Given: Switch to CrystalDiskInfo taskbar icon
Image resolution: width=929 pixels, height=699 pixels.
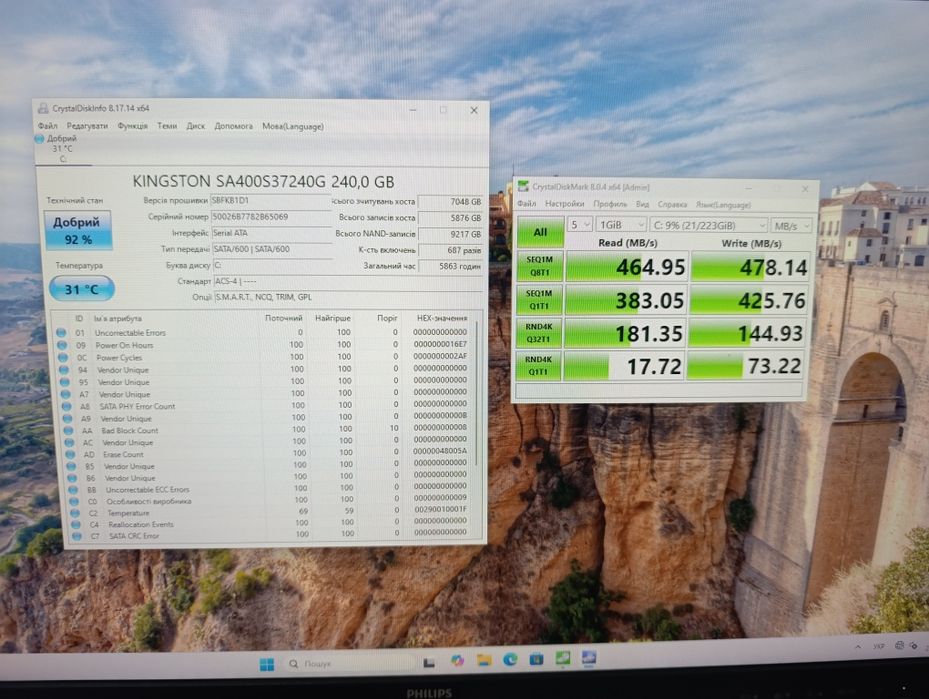Looking at the screenshot, I should (589, 658).
